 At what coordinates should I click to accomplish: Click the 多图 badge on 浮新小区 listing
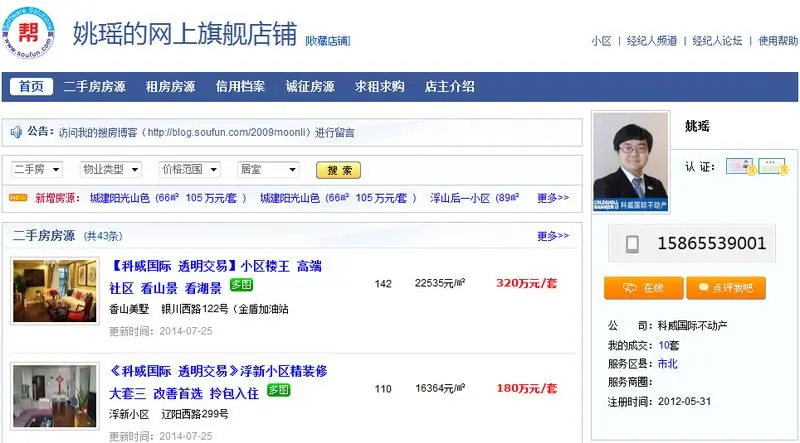coord(279,390)
